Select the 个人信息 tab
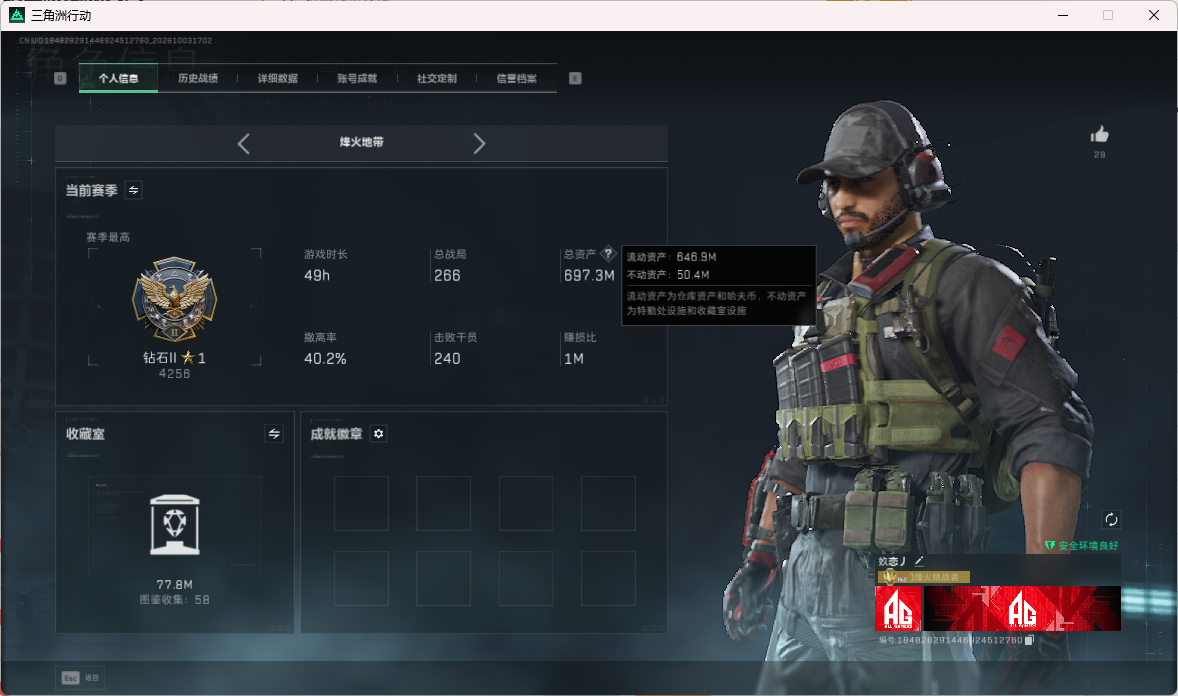Screen dimensions: 1178x696 pyautogui.click(x=118, y=78)
